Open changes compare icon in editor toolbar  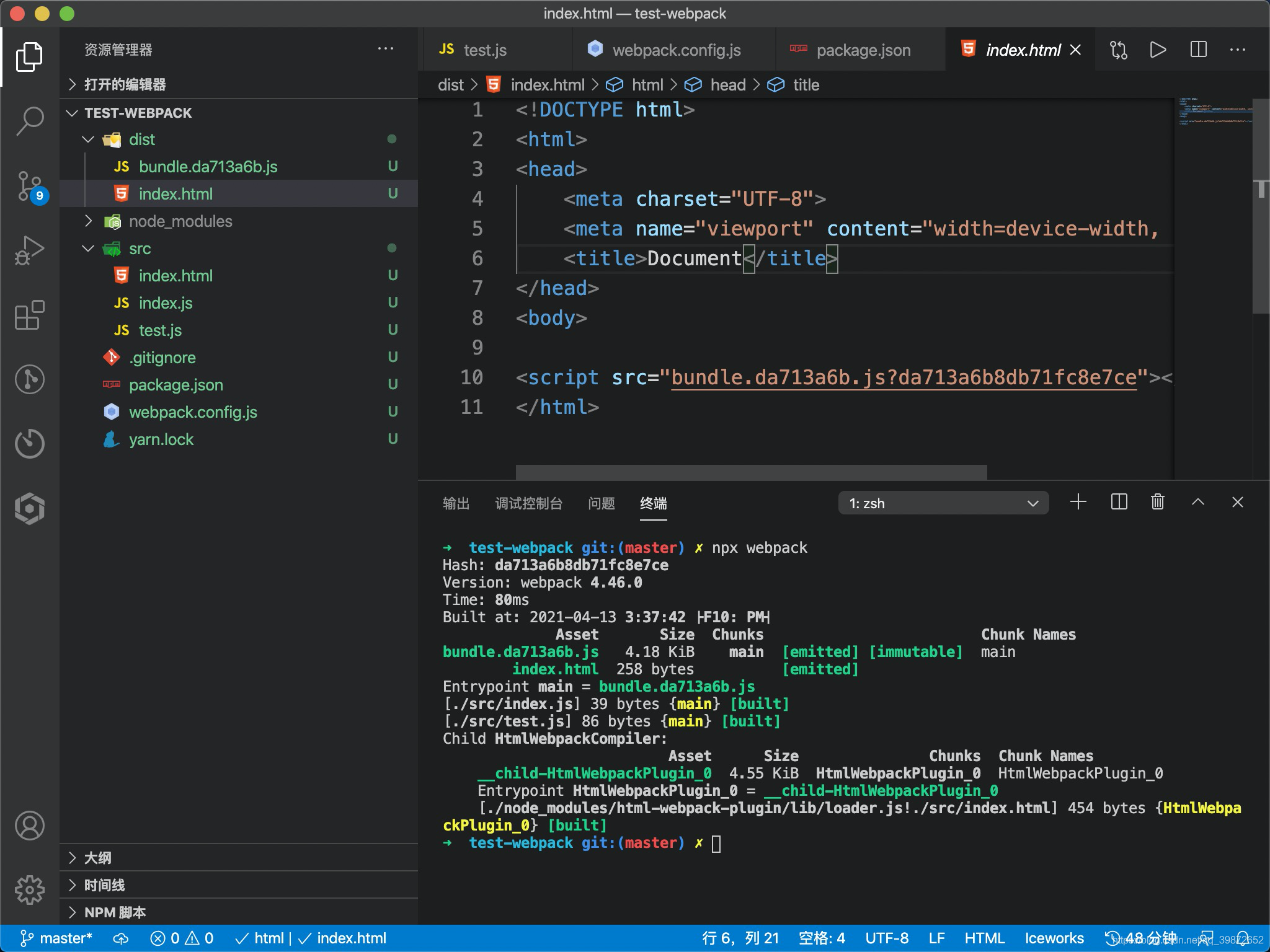tap(1118, 50)
